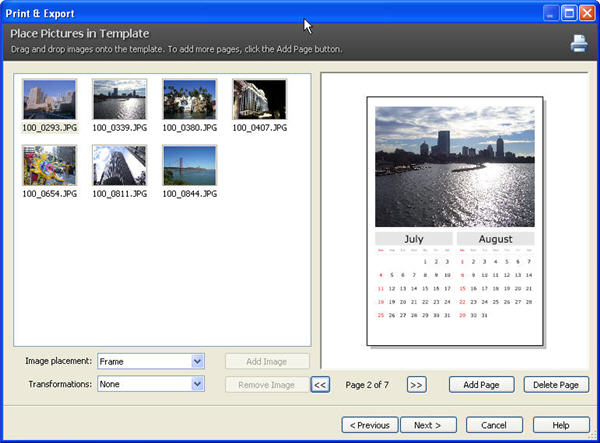Click the Delete Page button
Viewport: 600px width, 443px height.
pyautogui.click(x=556, y=385)
